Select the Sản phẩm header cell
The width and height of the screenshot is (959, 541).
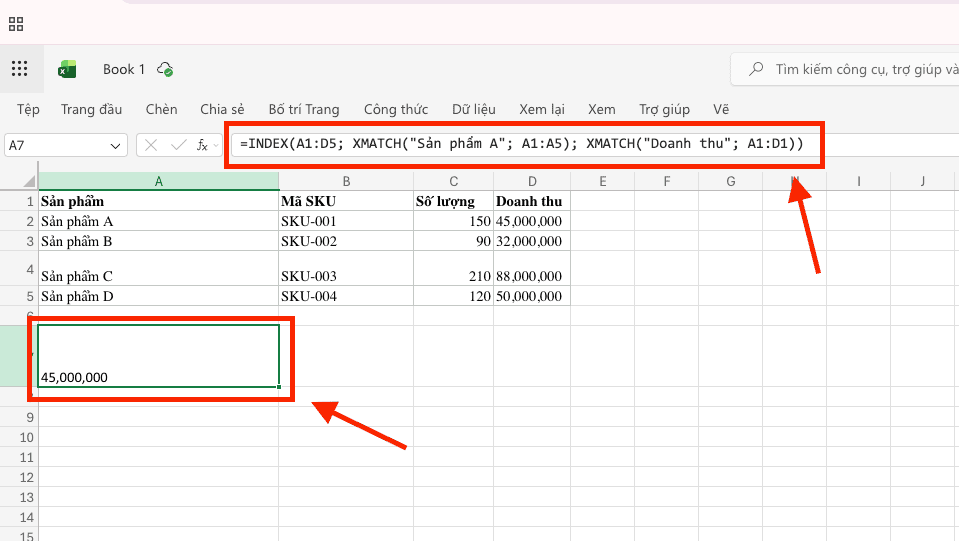point(158,201)
